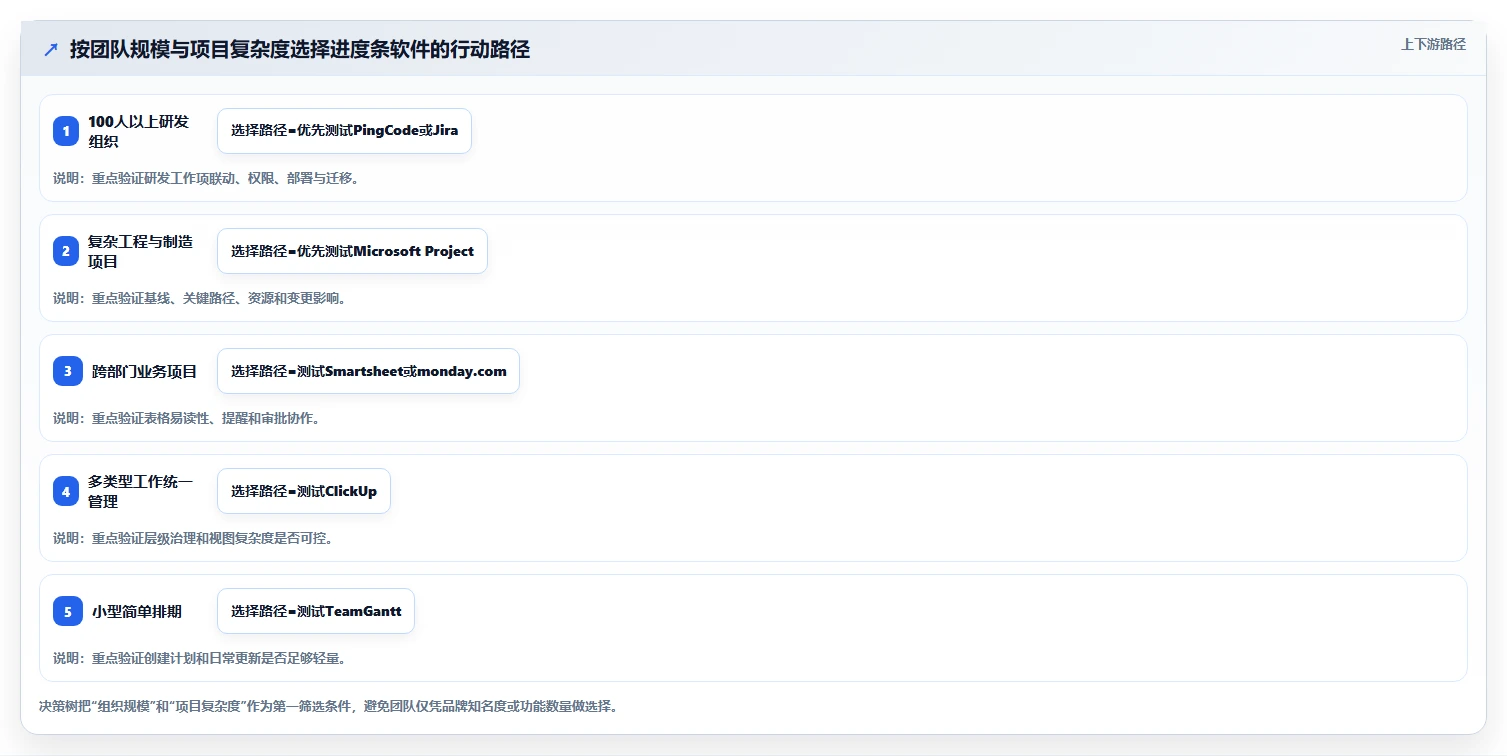The width and height of the screenshot is (1507, 756).
Task: Click the step 4 number badge
Action: point(66,491)
